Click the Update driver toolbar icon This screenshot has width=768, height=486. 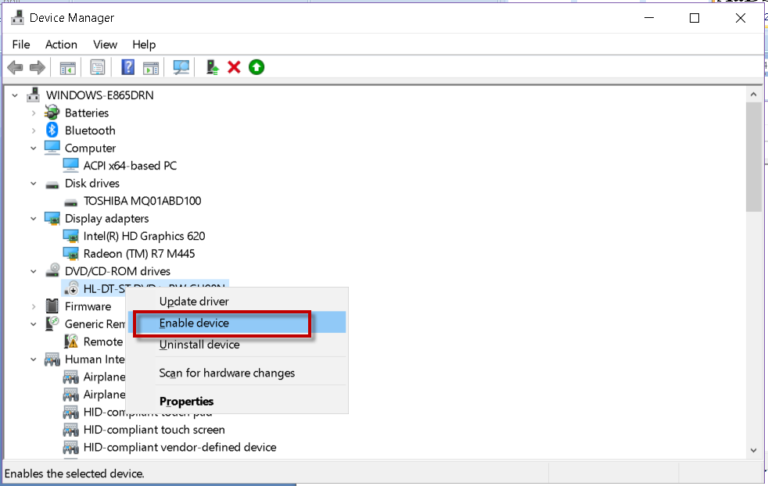[212, 67]
